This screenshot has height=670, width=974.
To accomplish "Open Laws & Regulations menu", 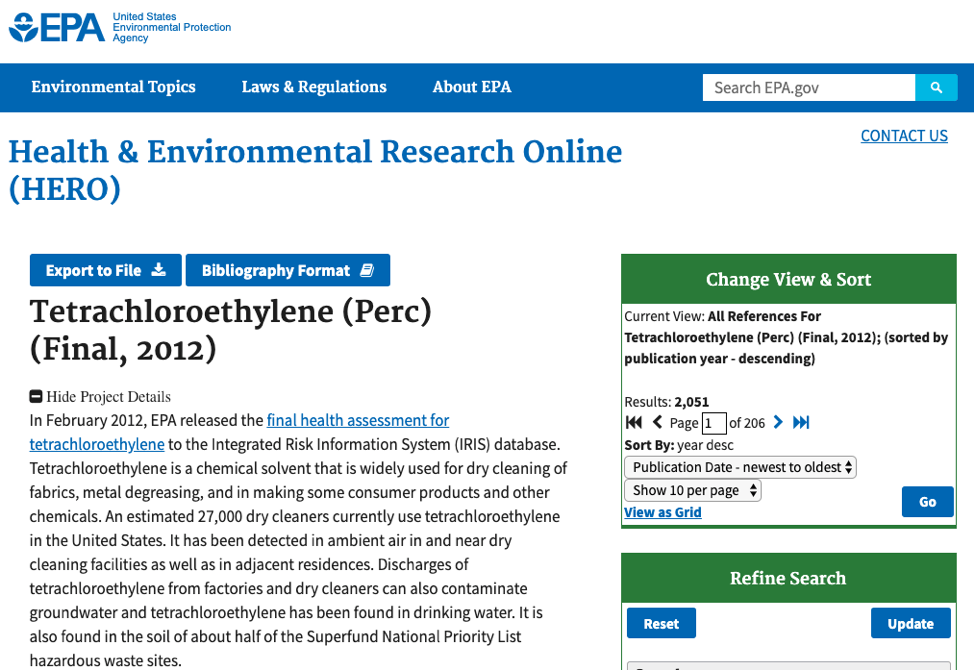I will coord(314,87).
